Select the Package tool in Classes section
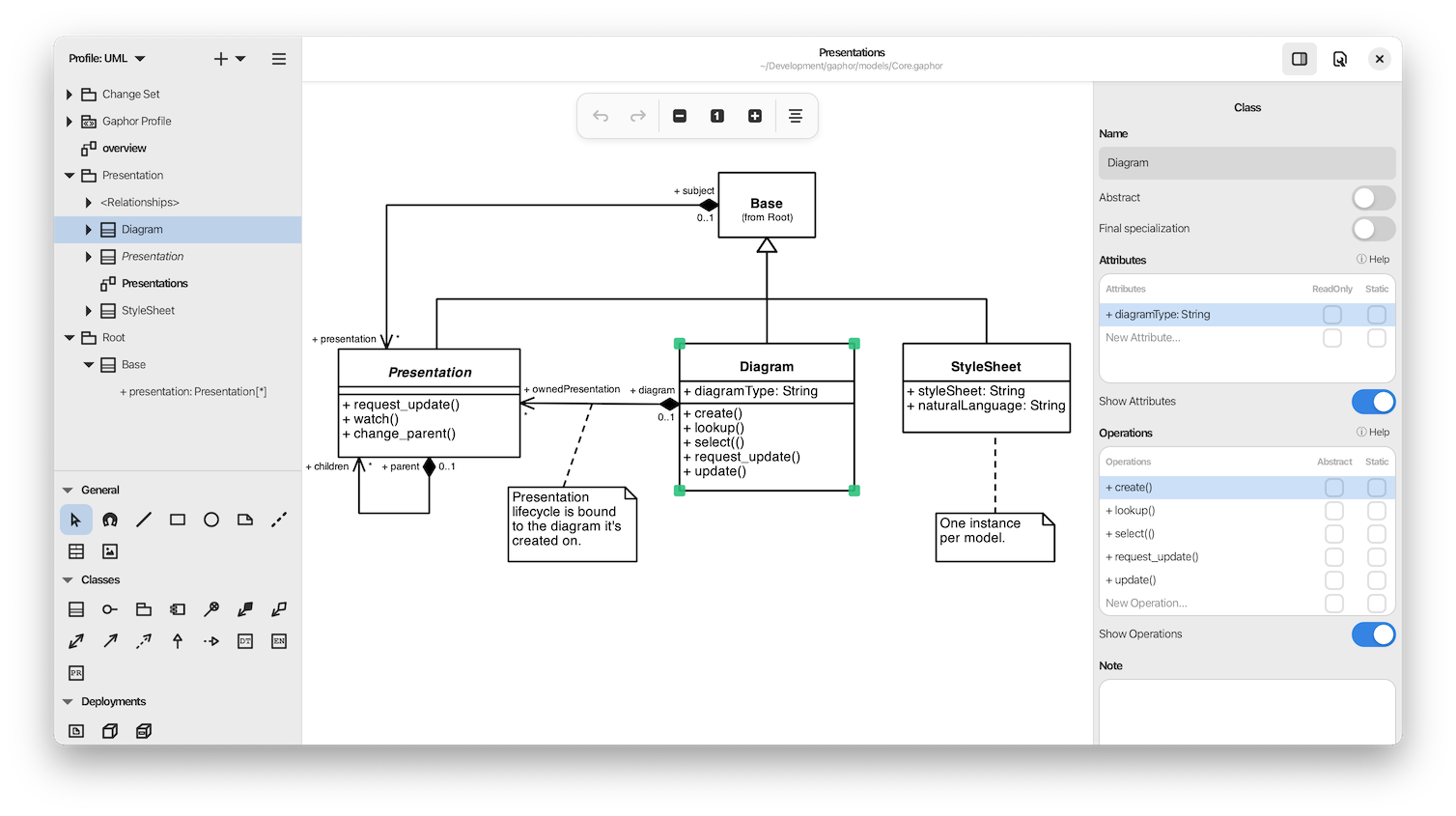Viewport: 1456px width, 816px height. tap(144, 609)
